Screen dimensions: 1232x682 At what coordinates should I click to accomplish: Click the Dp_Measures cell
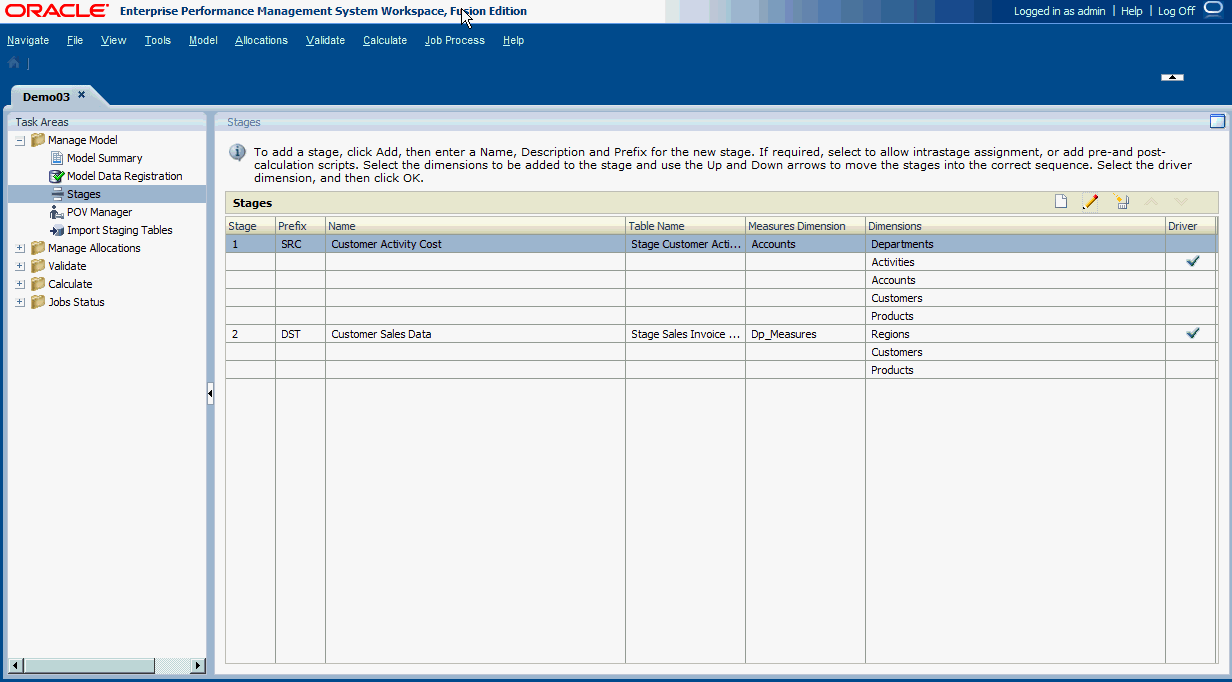[x=805, y=334]
